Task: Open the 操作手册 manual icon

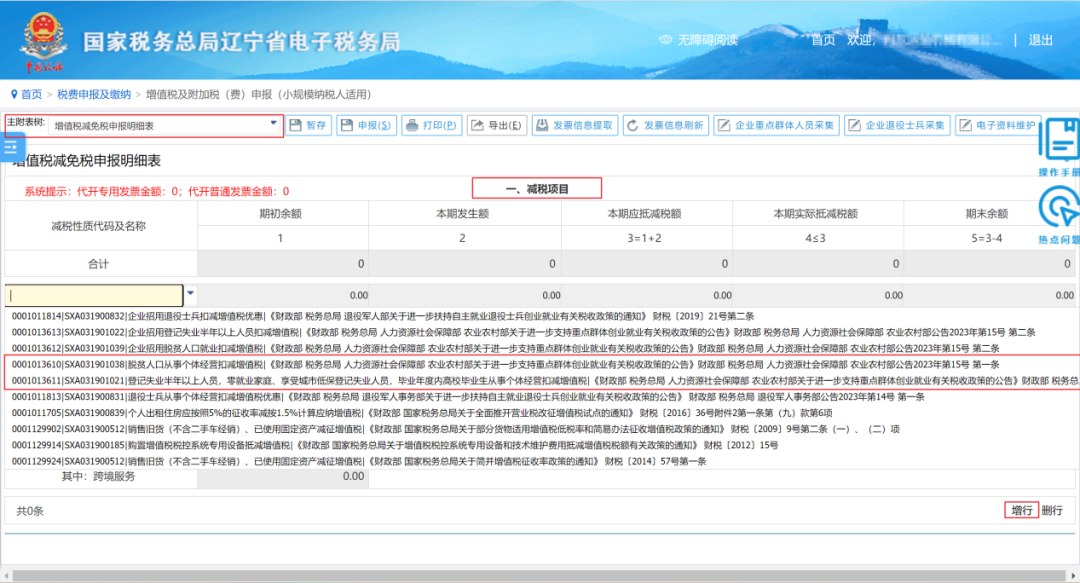Action: [x=1059, y=147]
